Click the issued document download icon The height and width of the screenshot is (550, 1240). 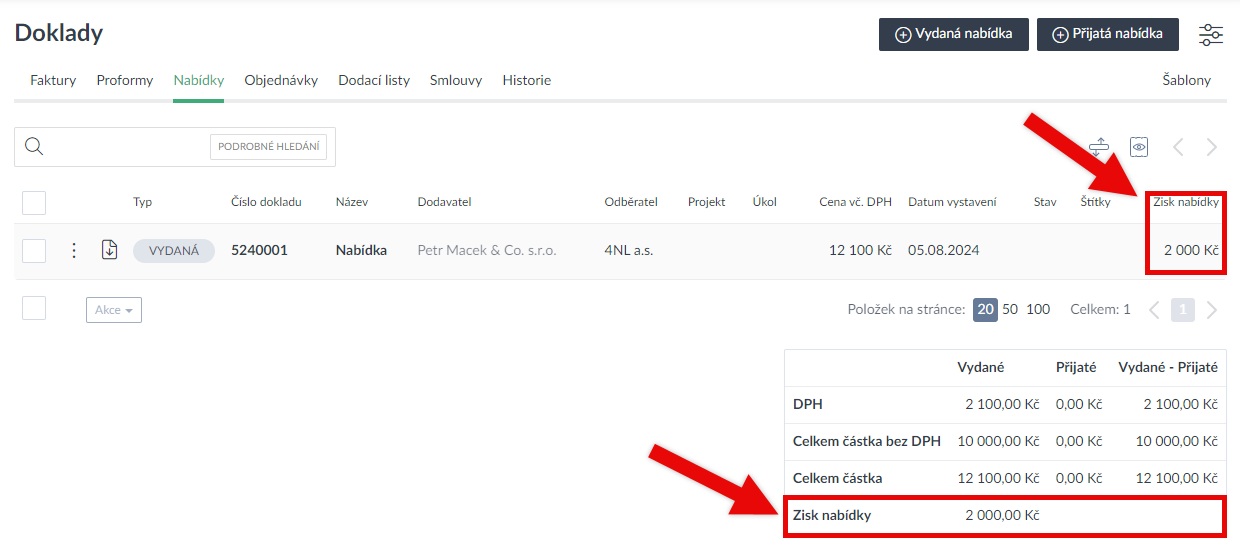coord(110,250)
